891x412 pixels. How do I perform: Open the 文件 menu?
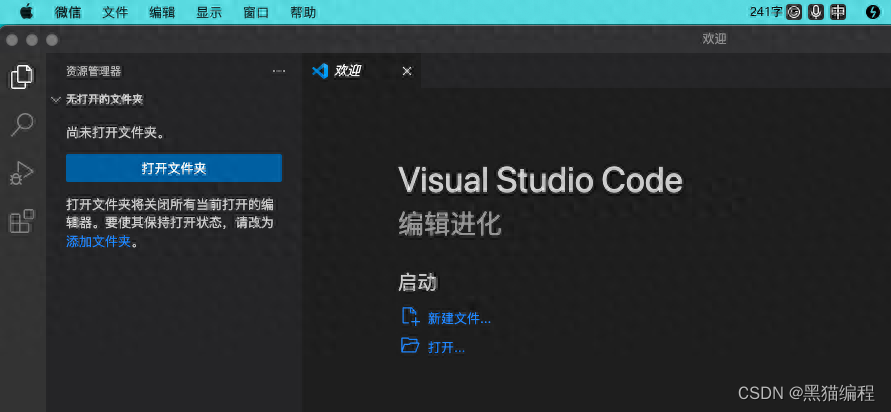coord(115,13)
